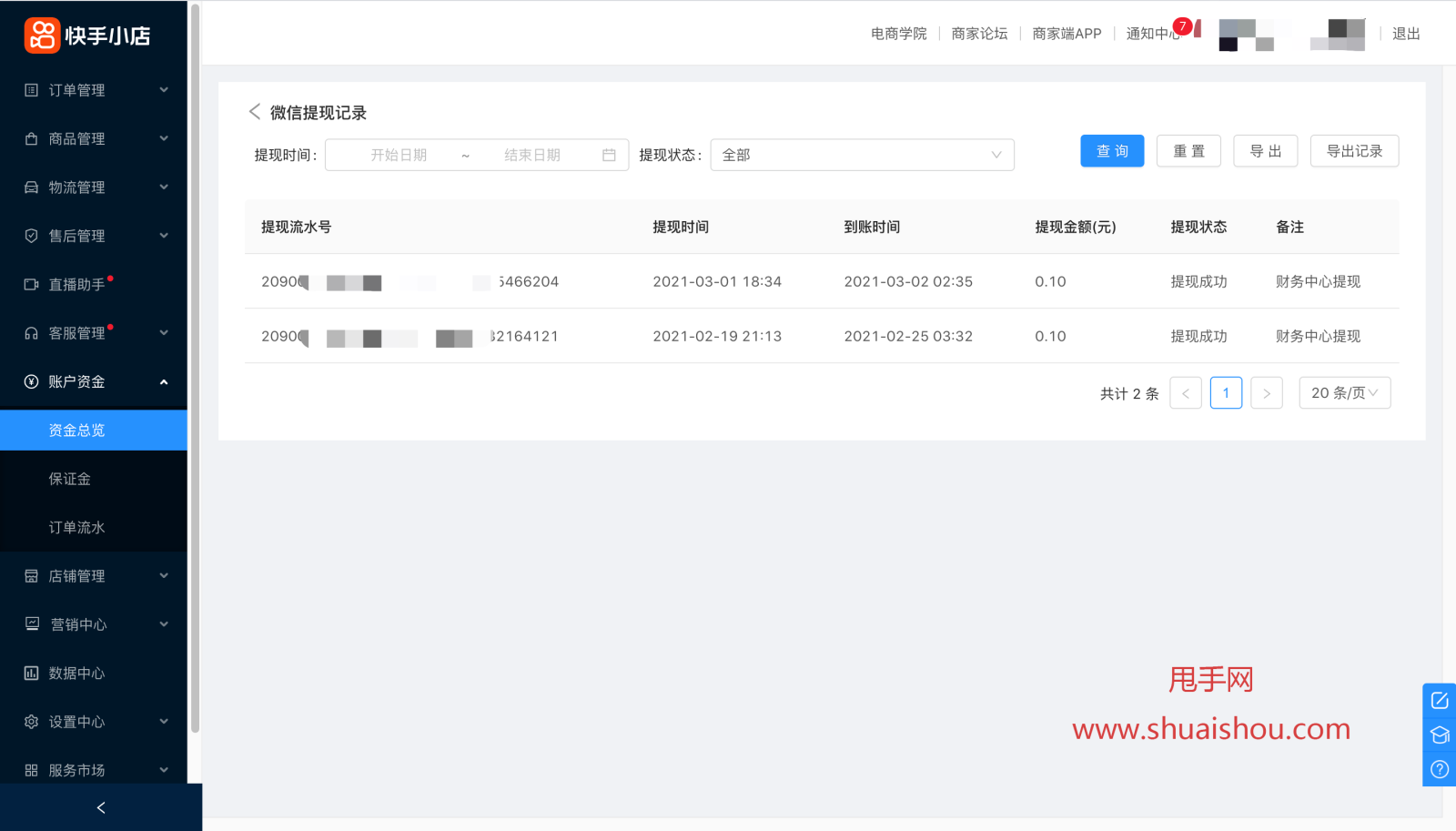Click the 服务市场 grid icon
1456x831 pixels.
[x=31, y=770]
